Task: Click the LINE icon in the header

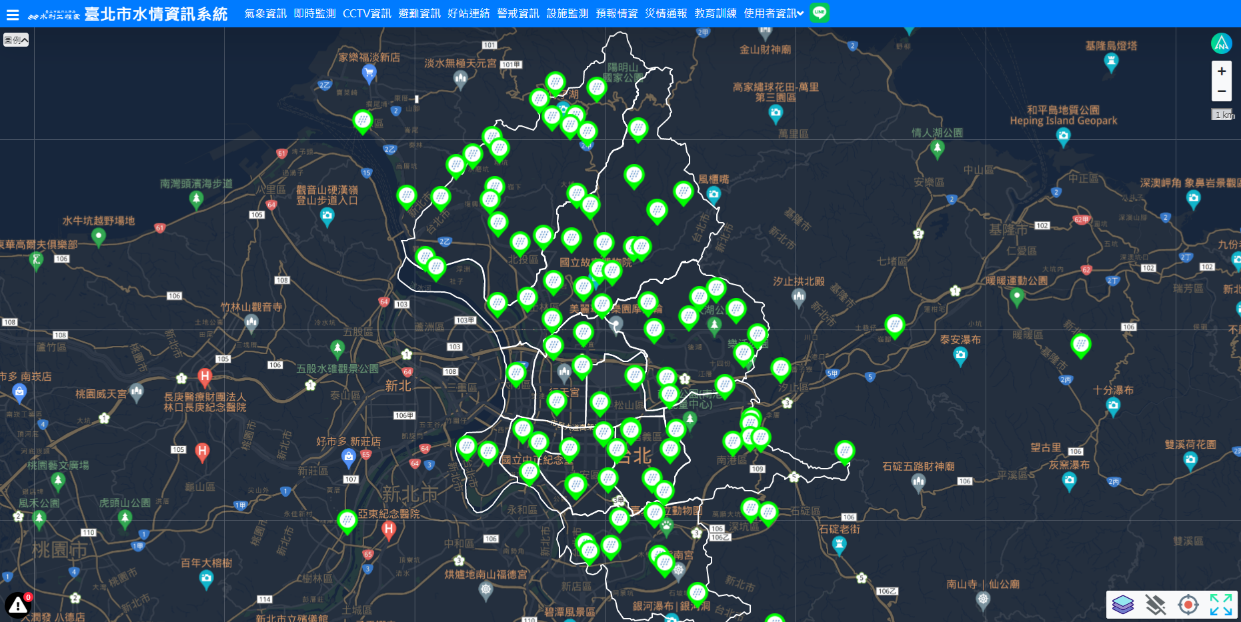Action: click(x=819, y=13)
